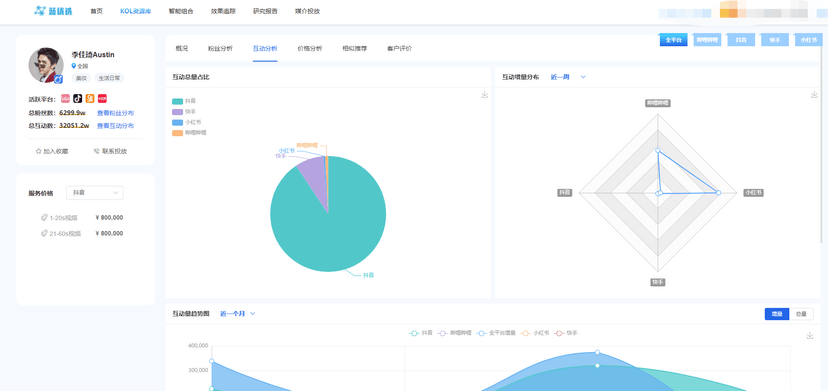Select the 快手 platform filter at top right
Image resolution: width=828 pixels, height=391 pixels.
pos(775,40)
